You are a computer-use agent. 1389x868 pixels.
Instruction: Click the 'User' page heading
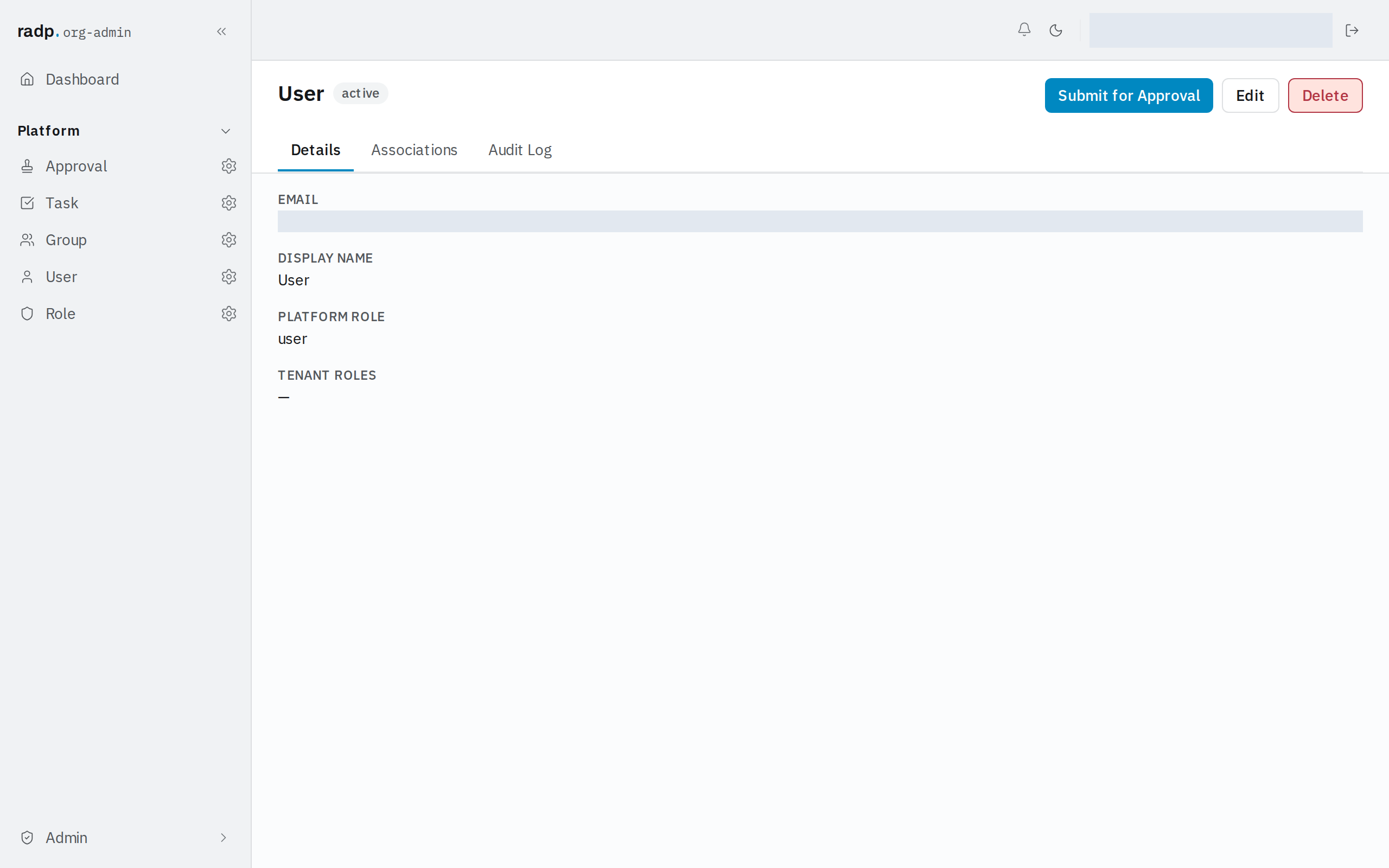[x=301, y=93]
